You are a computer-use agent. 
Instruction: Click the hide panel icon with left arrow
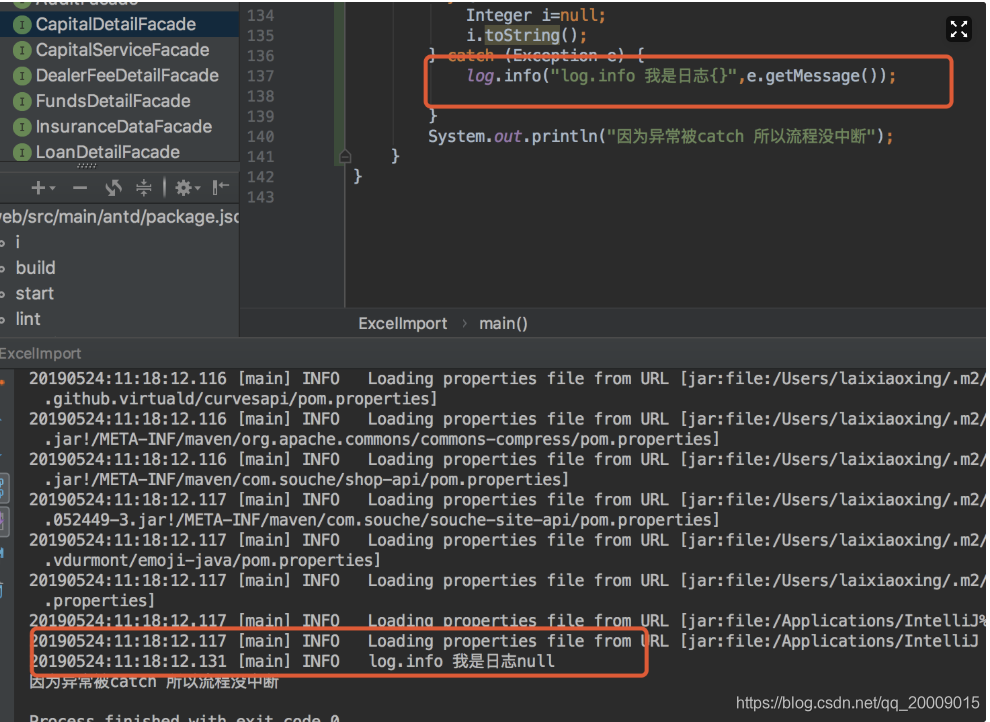[220, 187]
